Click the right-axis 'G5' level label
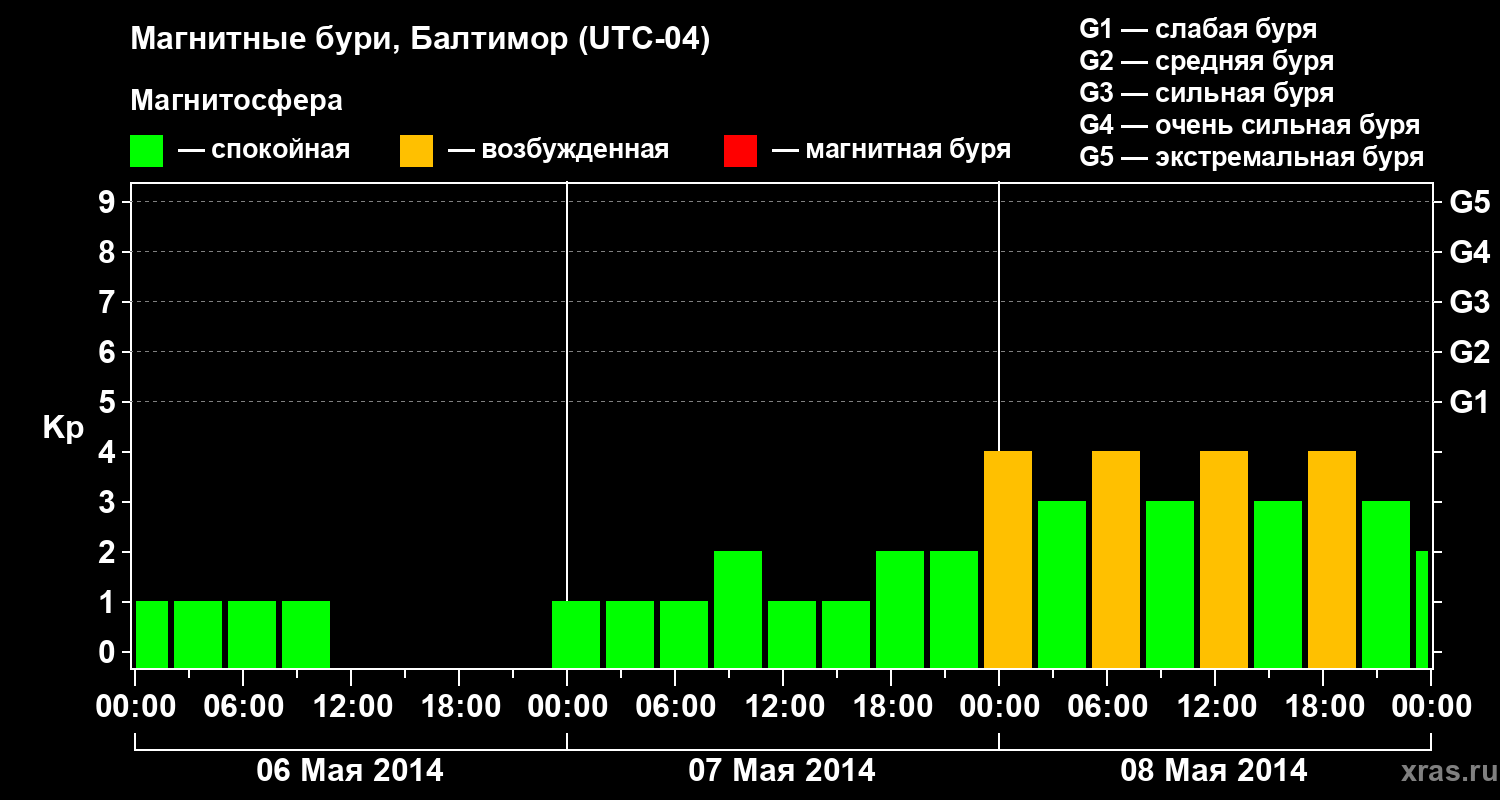This screenshot has height=800, width=1500. pyautogui.click(x=1469, y=202)
